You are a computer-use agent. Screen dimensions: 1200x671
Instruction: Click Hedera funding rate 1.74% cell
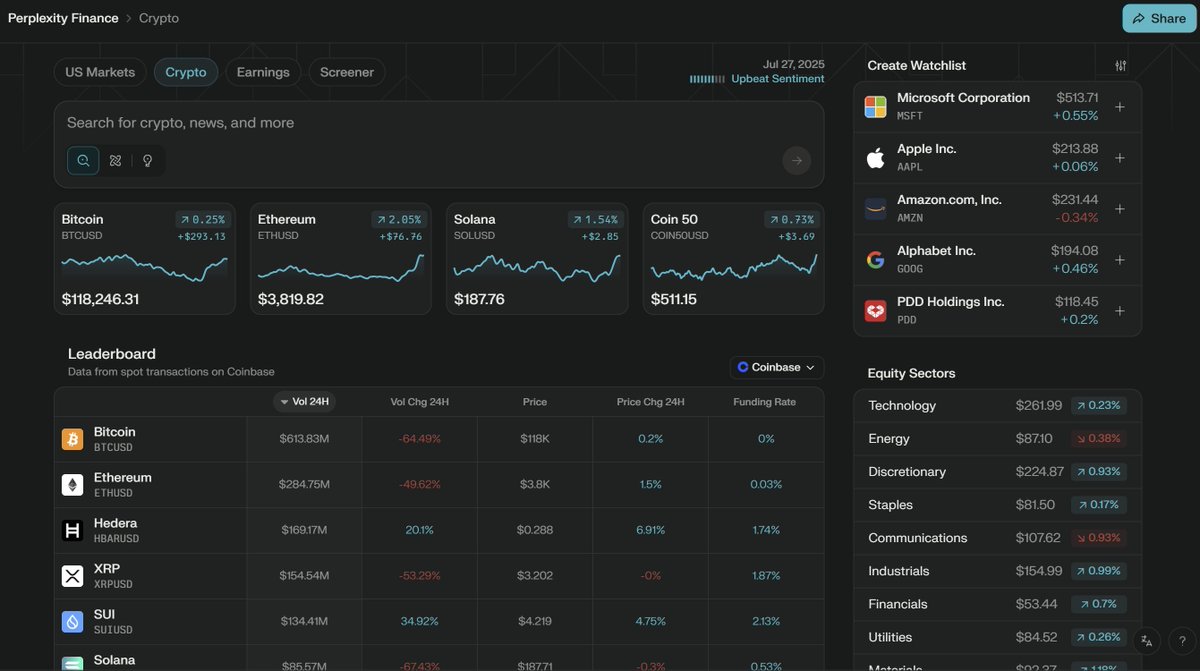(766, 531)
